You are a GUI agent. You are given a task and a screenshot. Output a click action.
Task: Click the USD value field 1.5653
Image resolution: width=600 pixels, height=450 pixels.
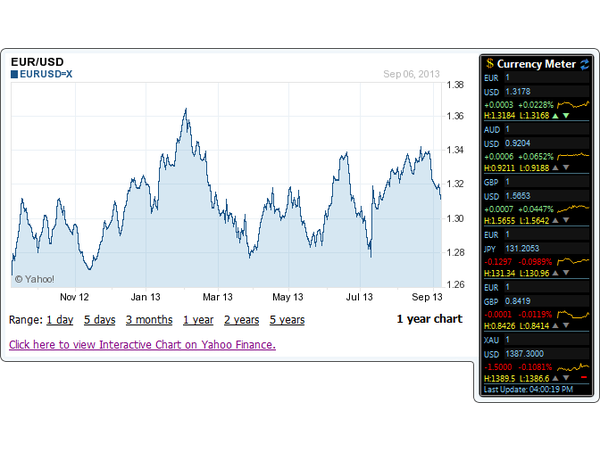click(547, 196)
